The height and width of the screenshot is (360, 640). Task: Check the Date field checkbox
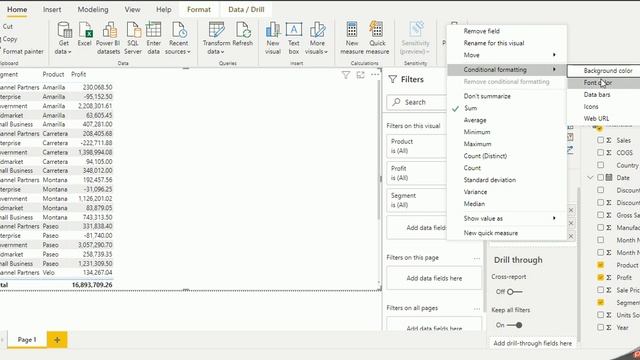600,178
